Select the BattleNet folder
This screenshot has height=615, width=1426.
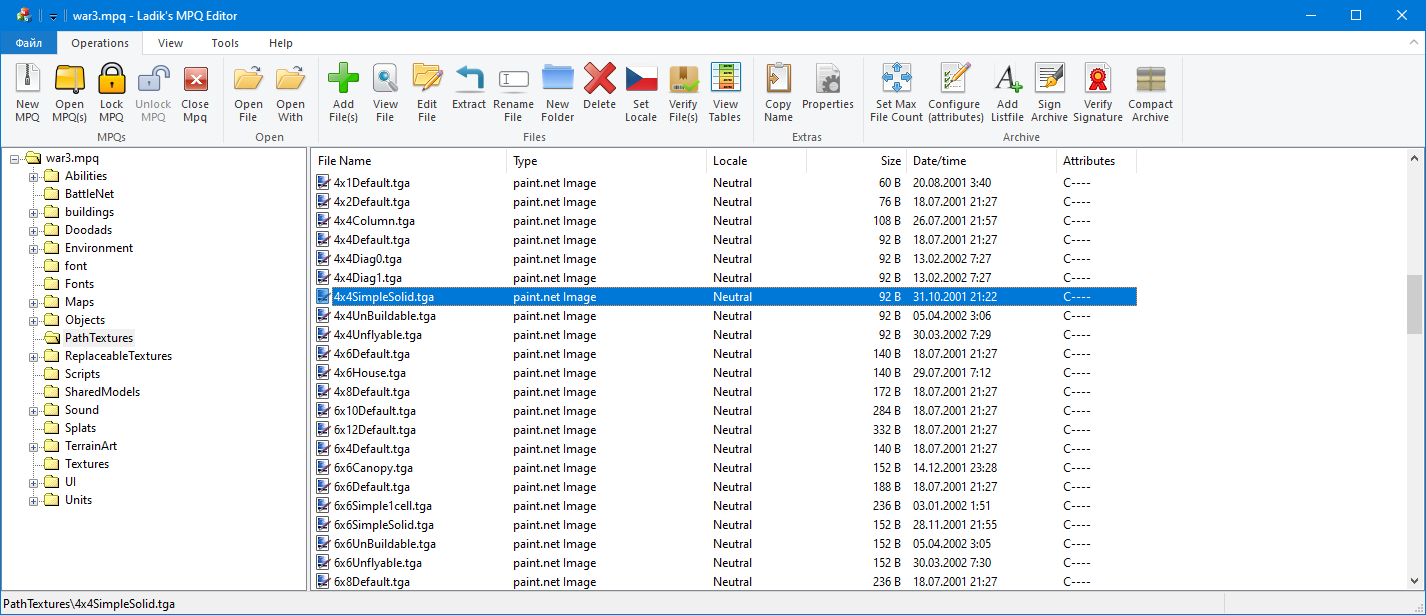click(x=89, y=194)
